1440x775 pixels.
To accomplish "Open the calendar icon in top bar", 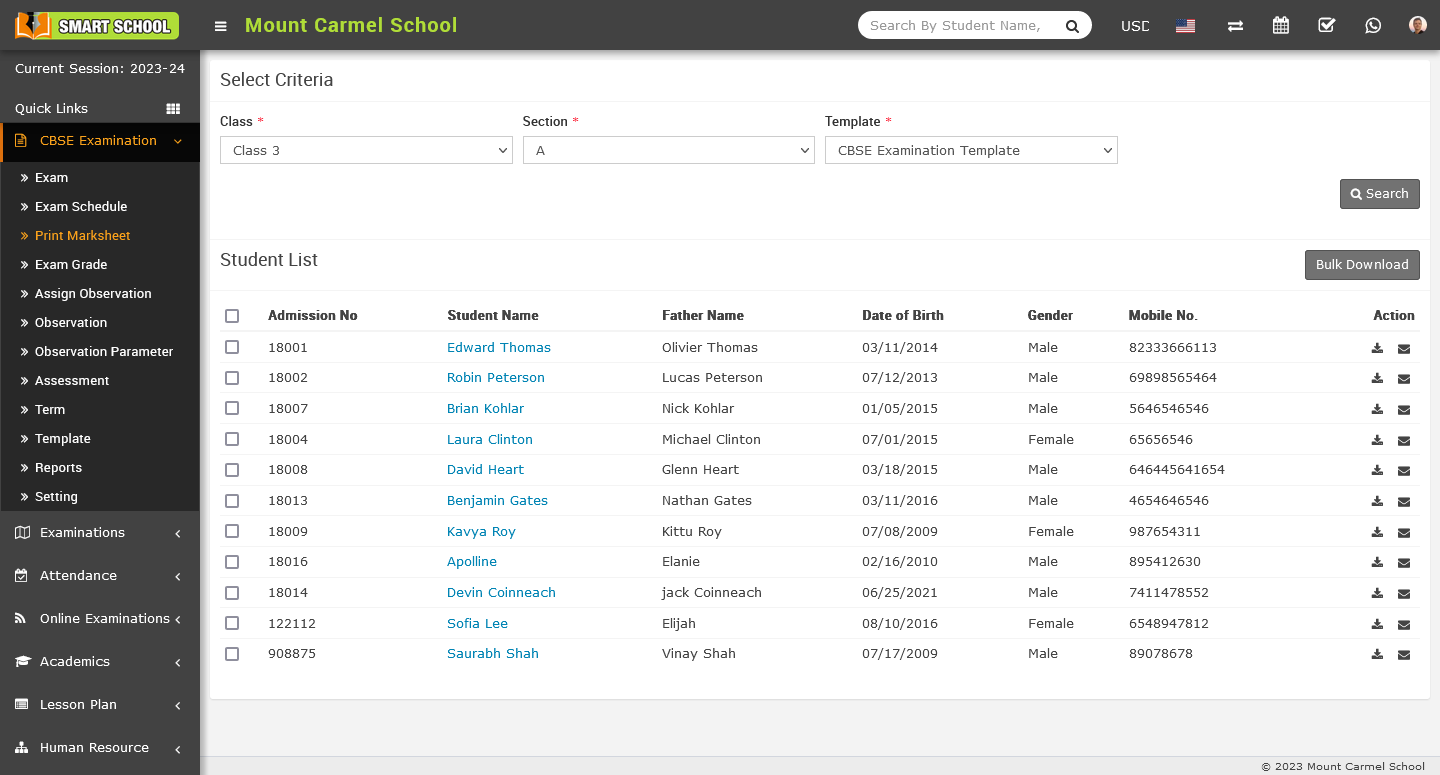I will [1280, 26].
